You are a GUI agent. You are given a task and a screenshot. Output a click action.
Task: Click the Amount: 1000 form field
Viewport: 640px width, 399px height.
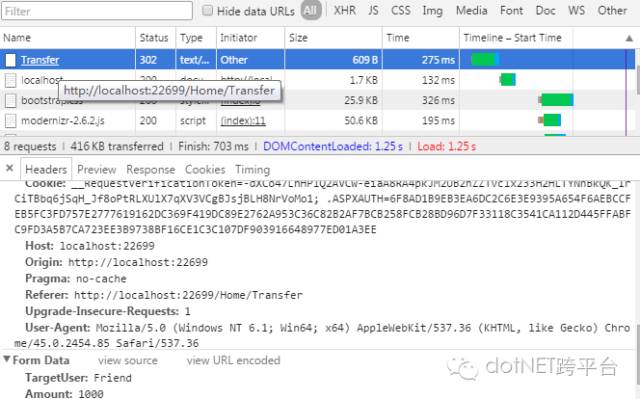64,394
